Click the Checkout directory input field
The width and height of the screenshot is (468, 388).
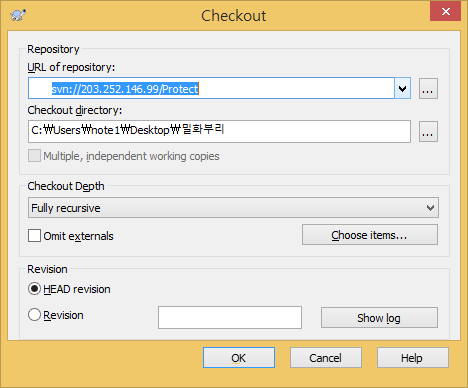click(219, 131)
